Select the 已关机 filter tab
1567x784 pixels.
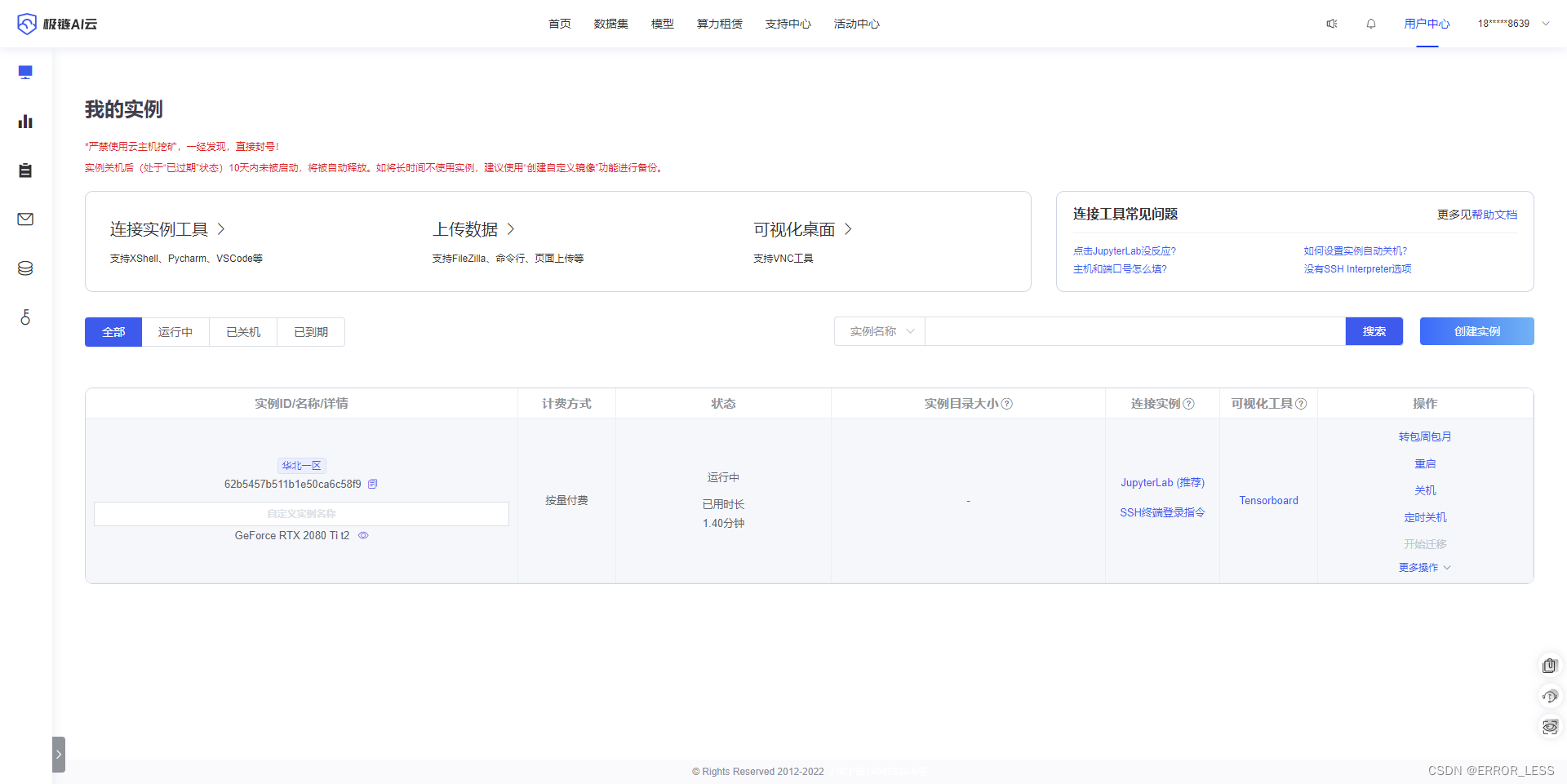243,332
